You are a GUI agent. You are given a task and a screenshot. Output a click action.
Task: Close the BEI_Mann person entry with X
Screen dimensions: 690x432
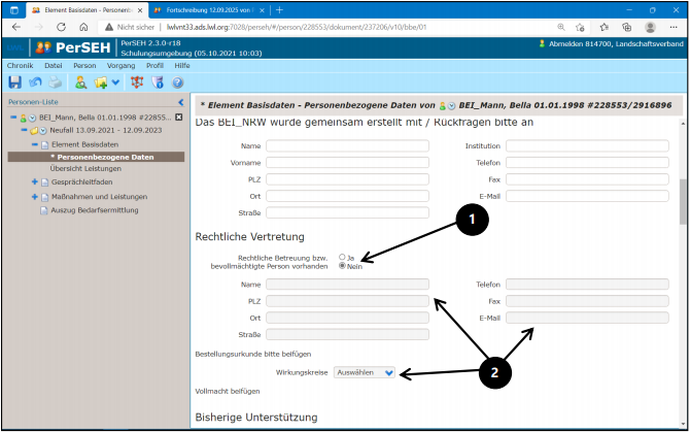click(179, 117)
